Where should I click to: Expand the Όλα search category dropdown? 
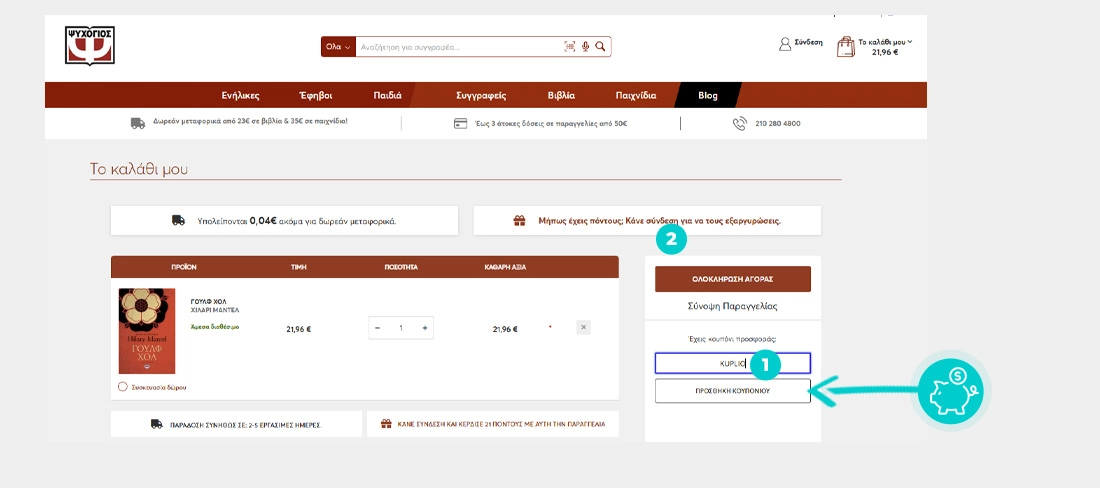pyautogui.click(x=338, y=47)
